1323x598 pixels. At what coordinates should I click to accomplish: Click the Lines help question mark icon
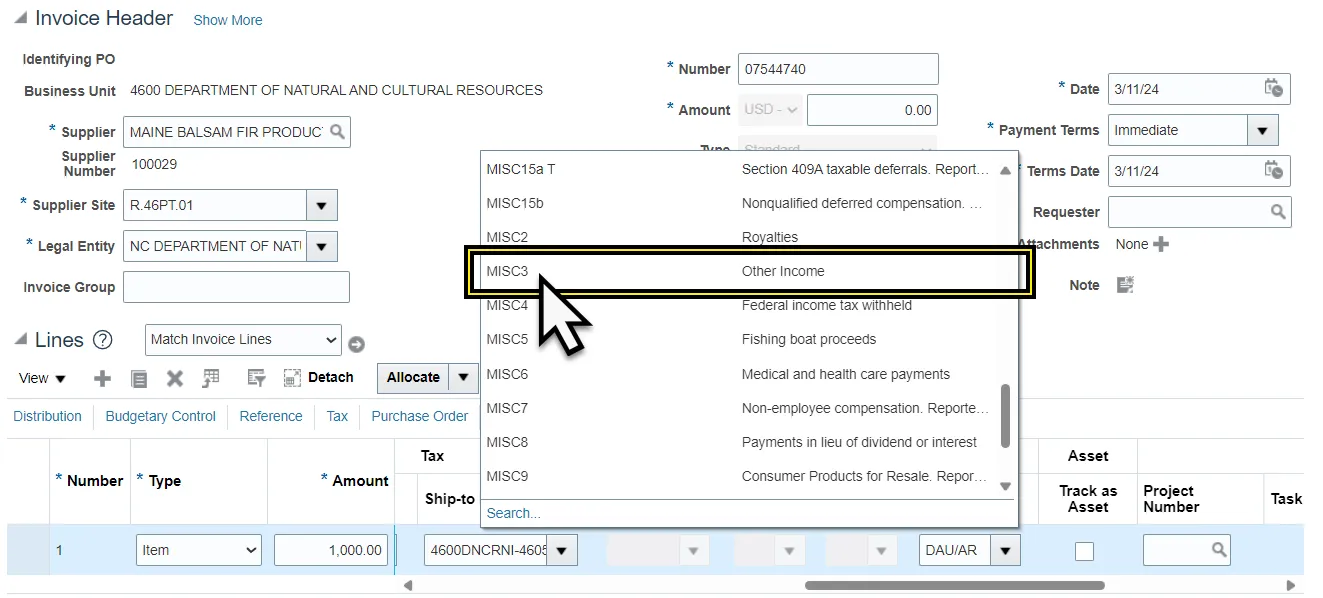point(102,340)
